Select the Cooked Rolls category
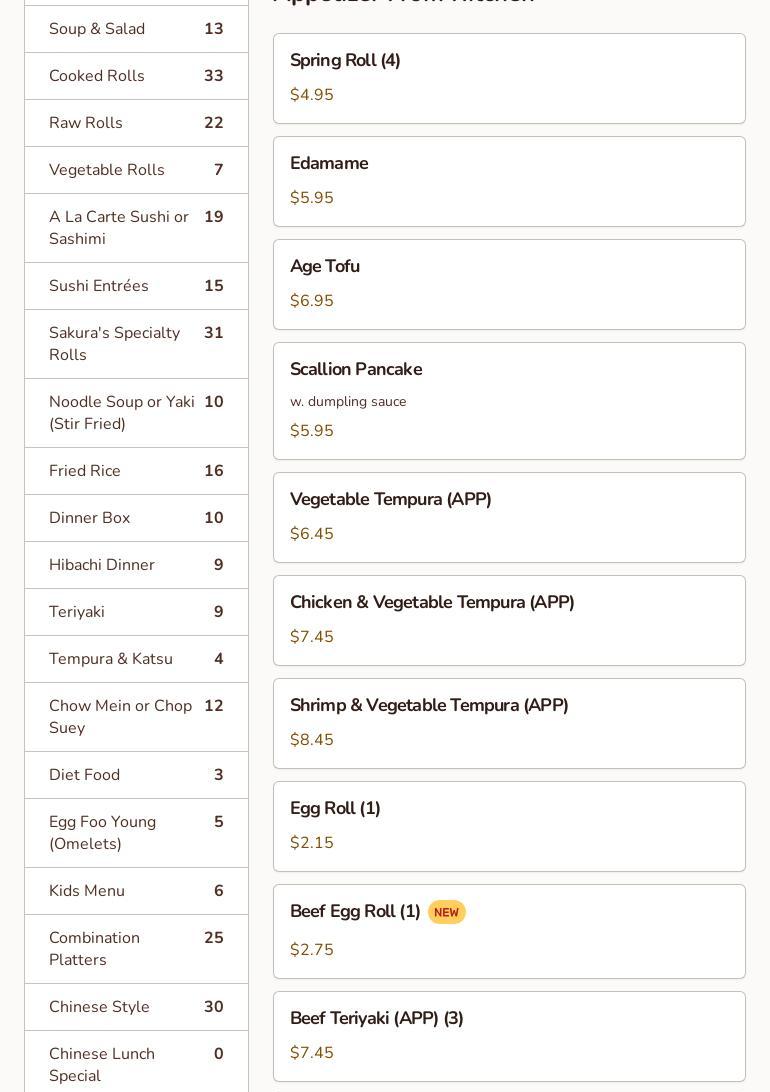This screenshot has width=770, height=1092. tap(136, 76)
